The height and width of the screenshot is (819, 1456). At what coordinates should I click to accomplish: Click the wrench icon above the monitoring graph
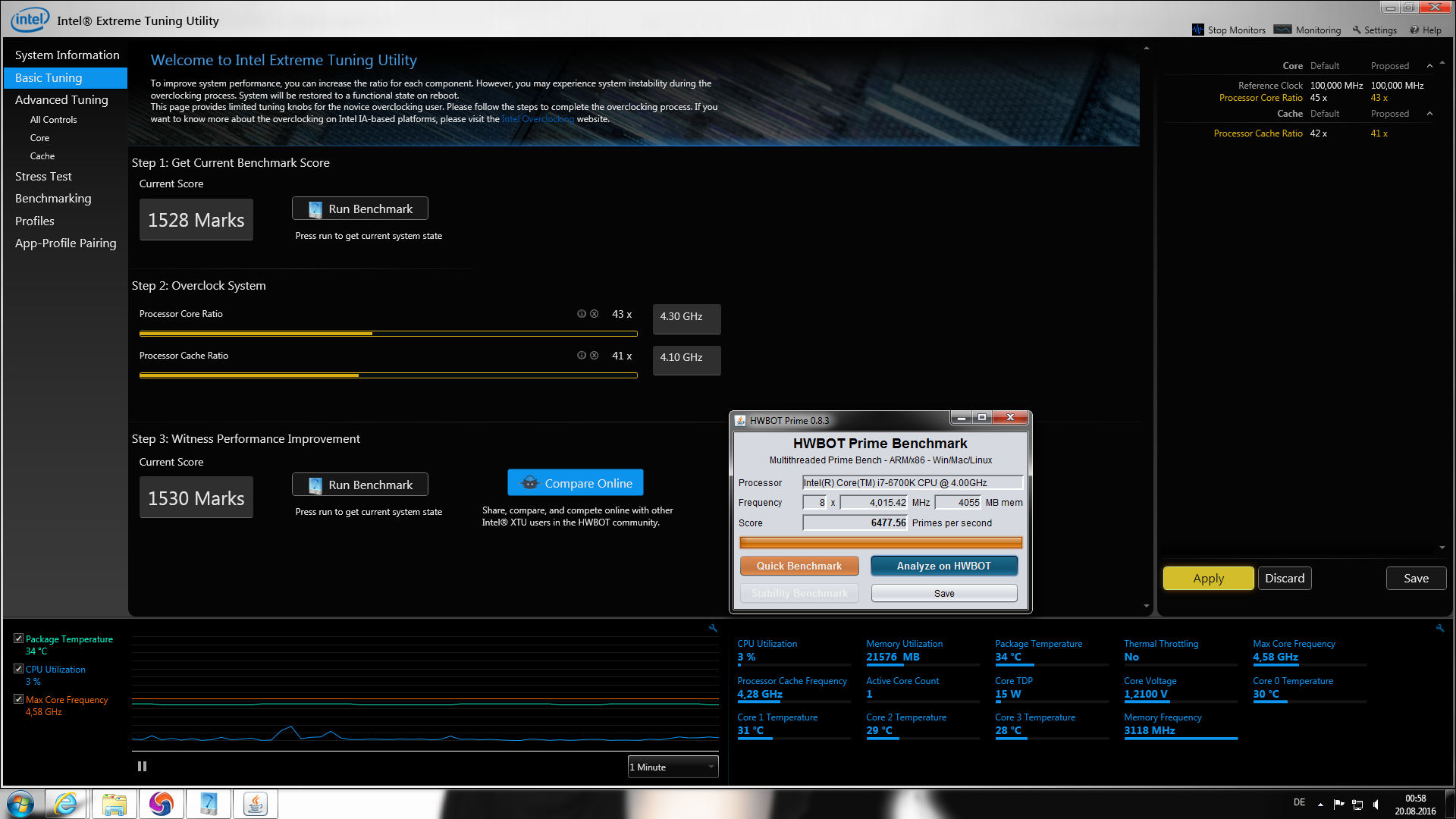click(x=713, y=628)
